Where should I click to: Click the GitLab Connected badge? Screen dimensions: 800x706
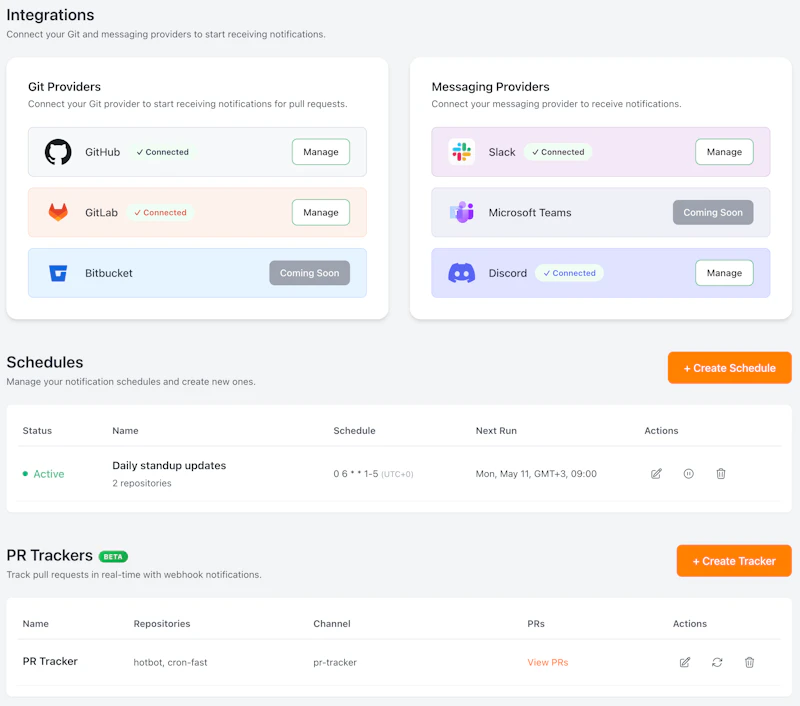point(161,212)
